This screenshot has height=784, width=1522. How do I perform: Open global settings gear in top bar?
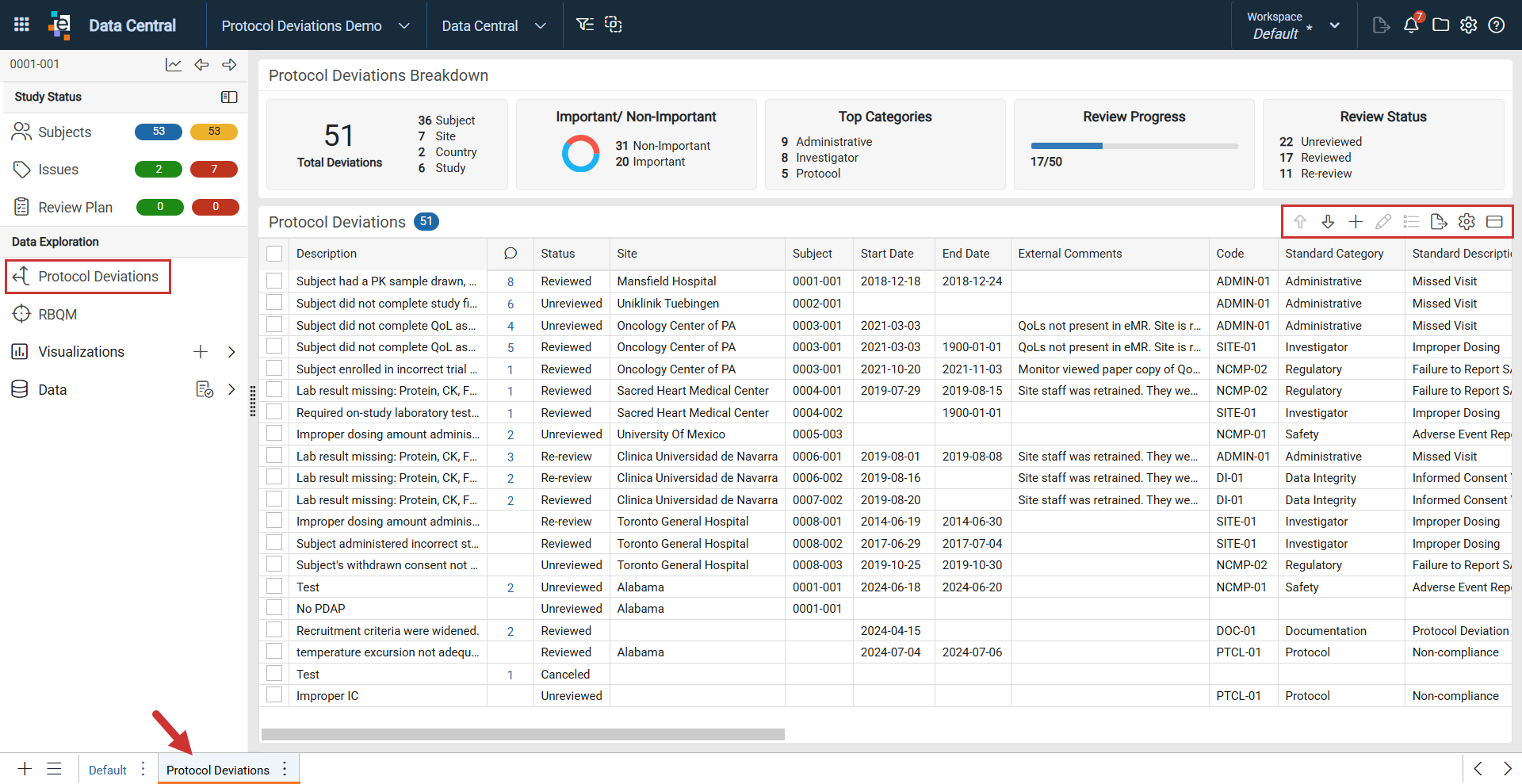[1468, 25]
